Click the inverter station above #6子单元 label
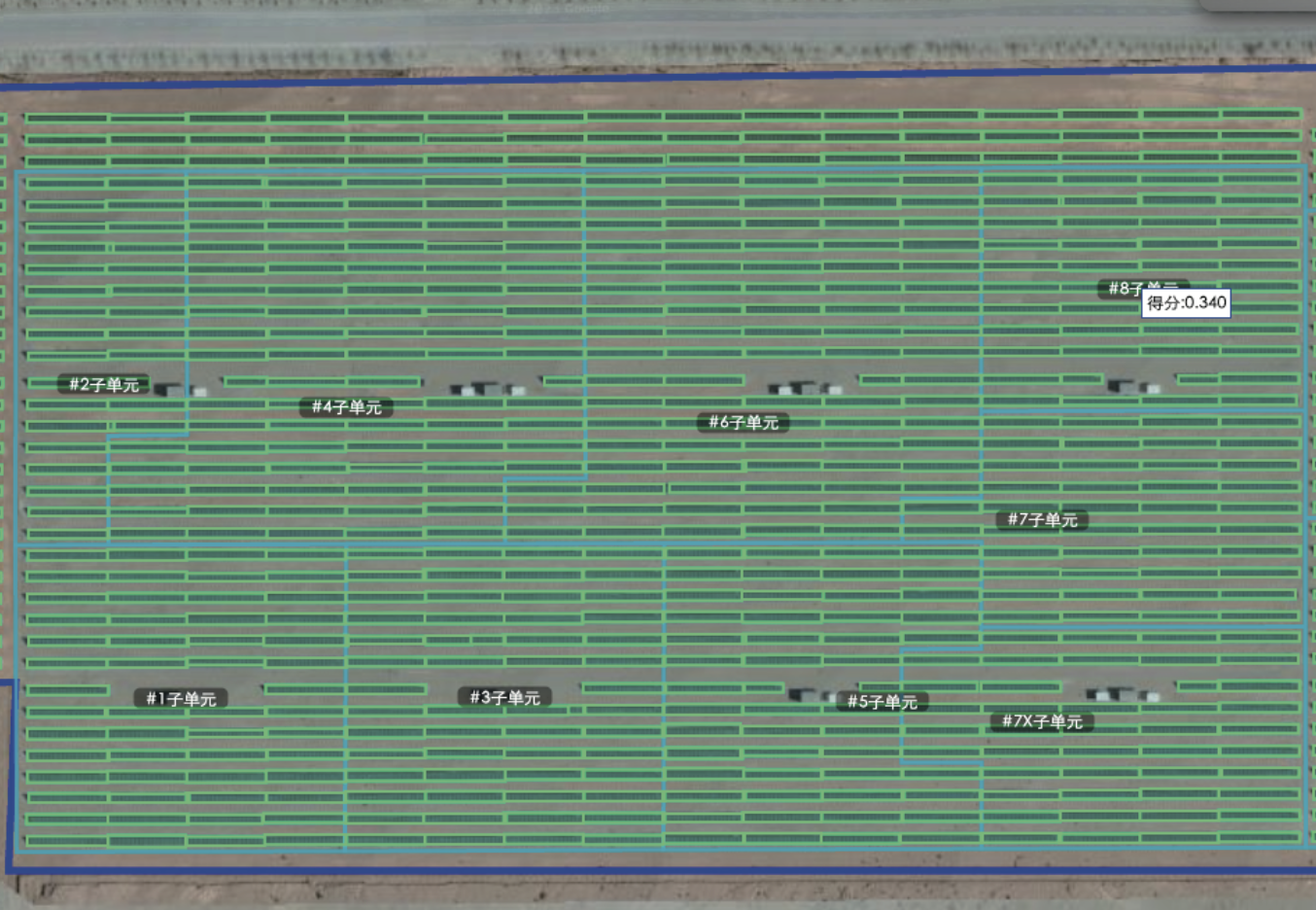The height and width of the screenshot is (910, 1316). point(805,388)
